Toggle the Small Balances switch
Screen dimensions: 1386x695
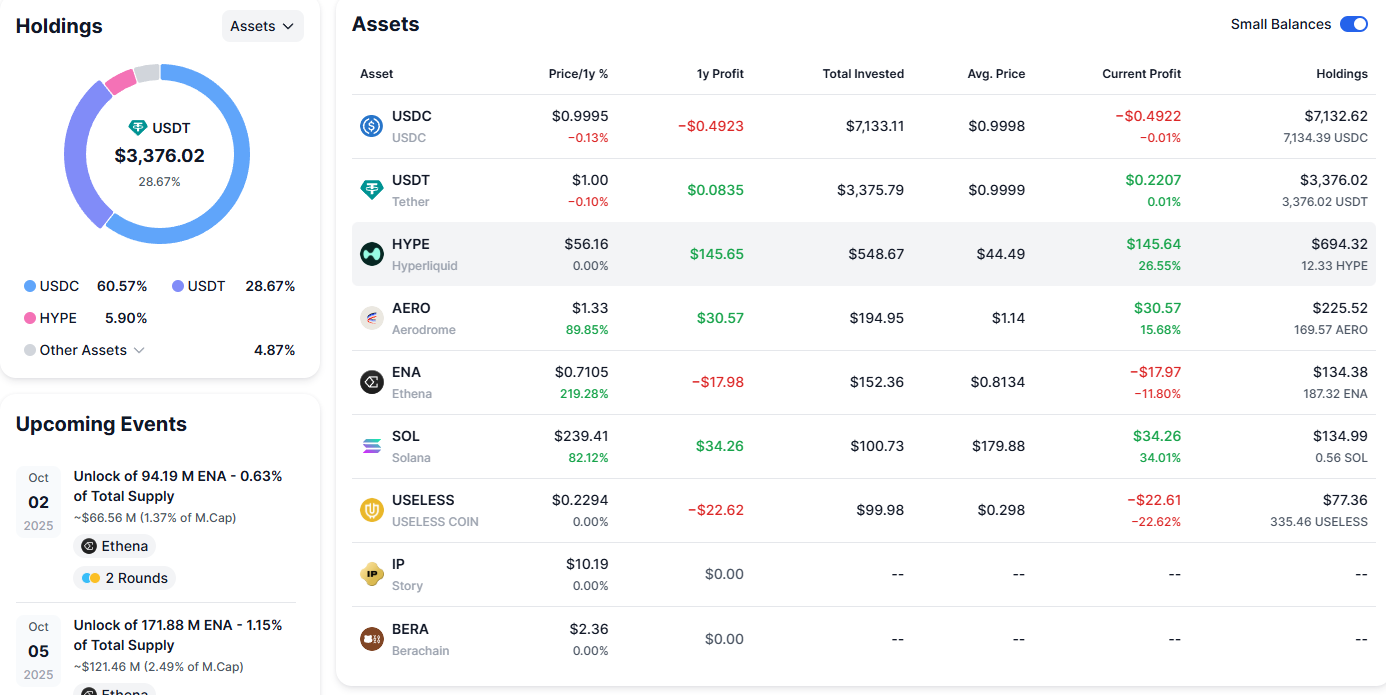click(x=1354, y=24)
